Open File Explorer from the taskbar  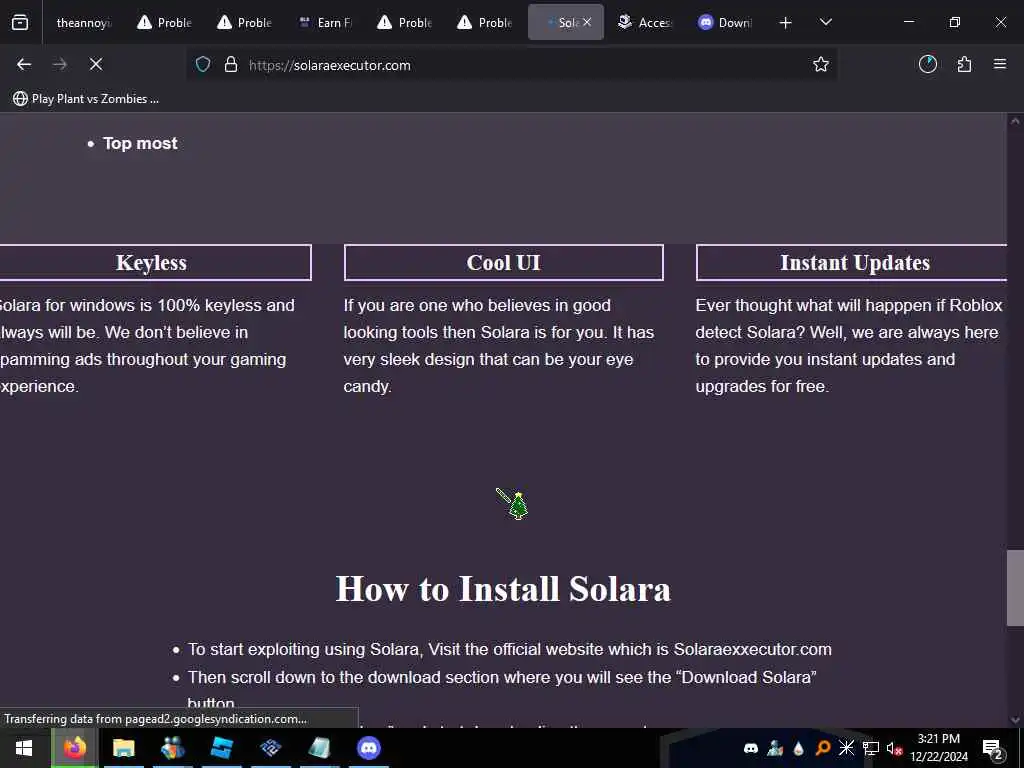[x=123, y=748]
